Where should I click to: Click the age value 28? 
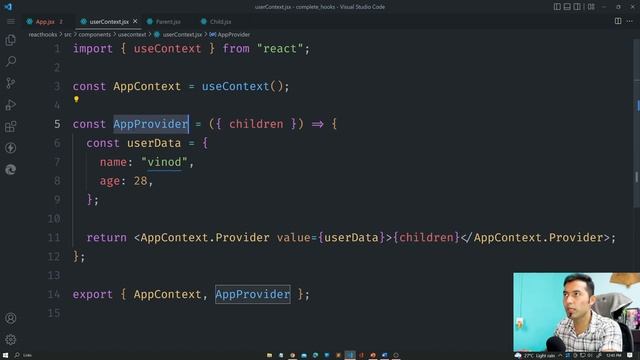click(140, 181)
